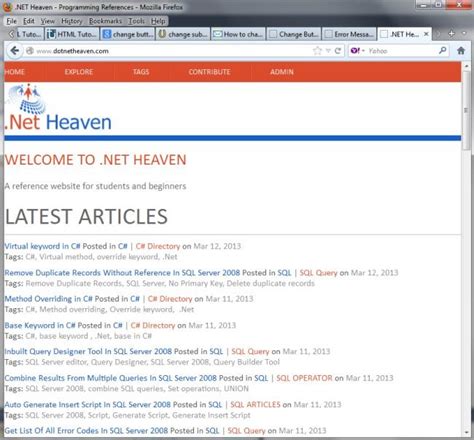Open the View menu
This screenshot has height=440, width=474.
point(48,21)
